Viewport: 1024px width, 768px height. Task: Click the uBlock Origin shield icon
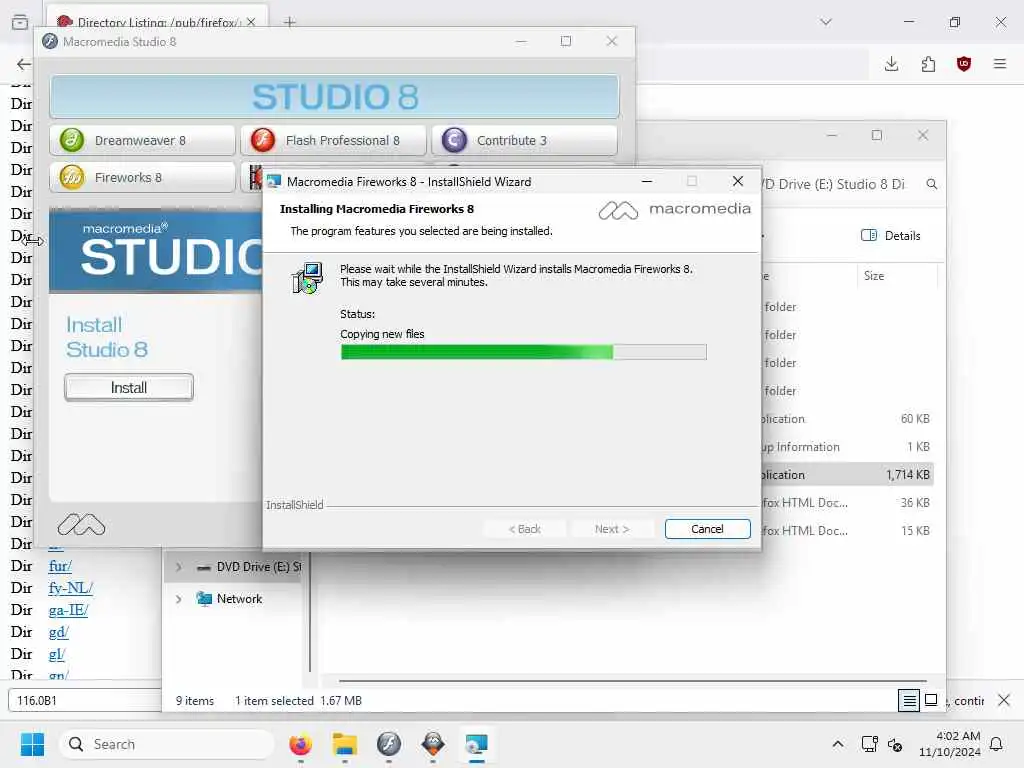pos(964,64)
